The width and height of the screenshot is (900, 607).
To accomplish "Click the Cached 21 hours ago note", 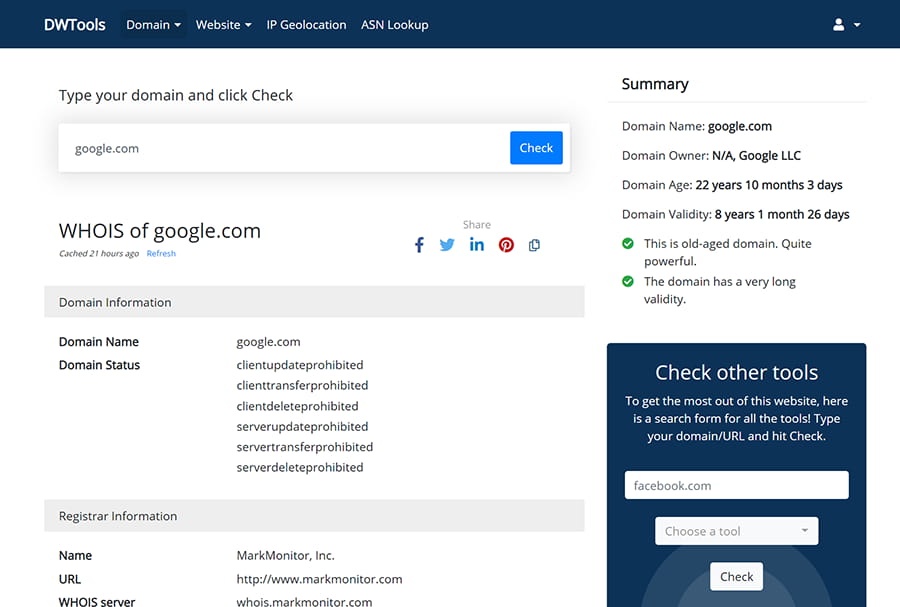I will tap(99, 253).
